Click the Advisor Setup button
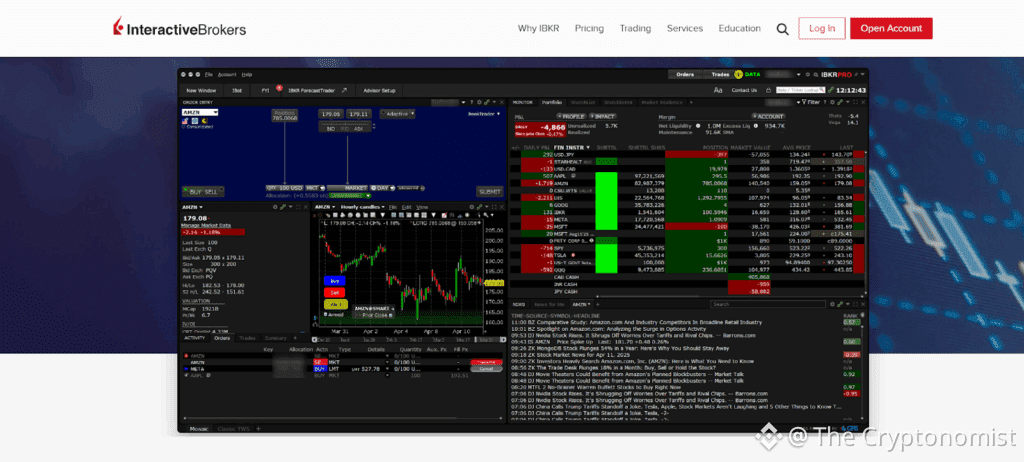 [379, 90]
